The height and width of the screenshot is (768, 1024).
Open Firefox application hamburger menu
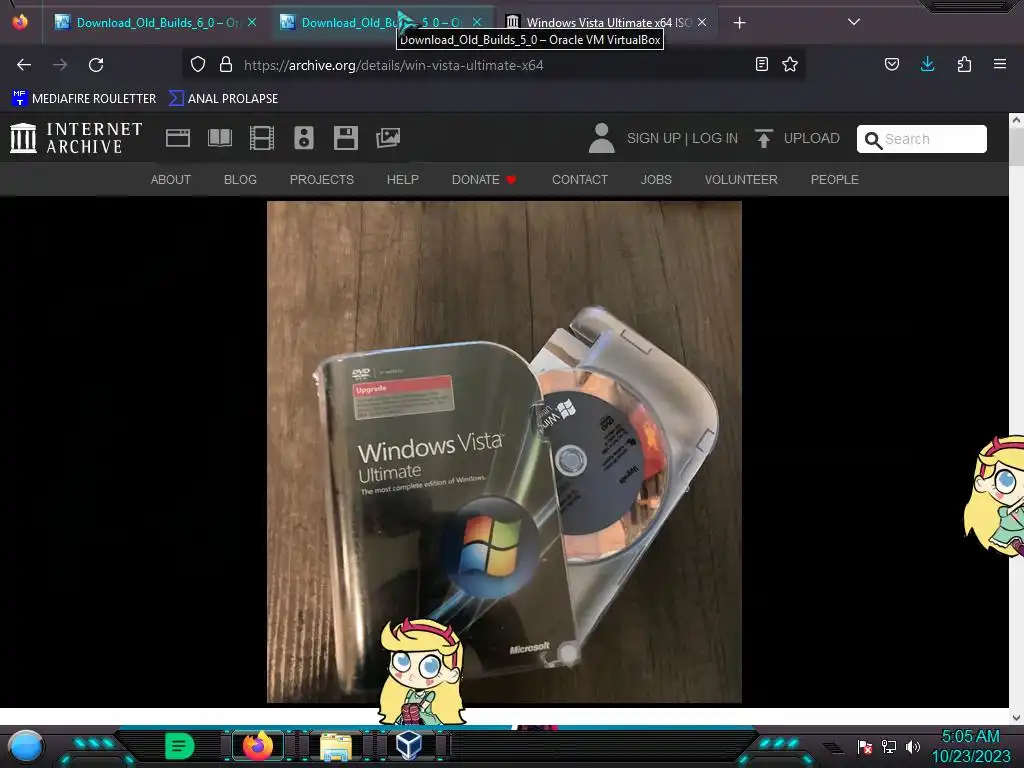pos(1000,64)
